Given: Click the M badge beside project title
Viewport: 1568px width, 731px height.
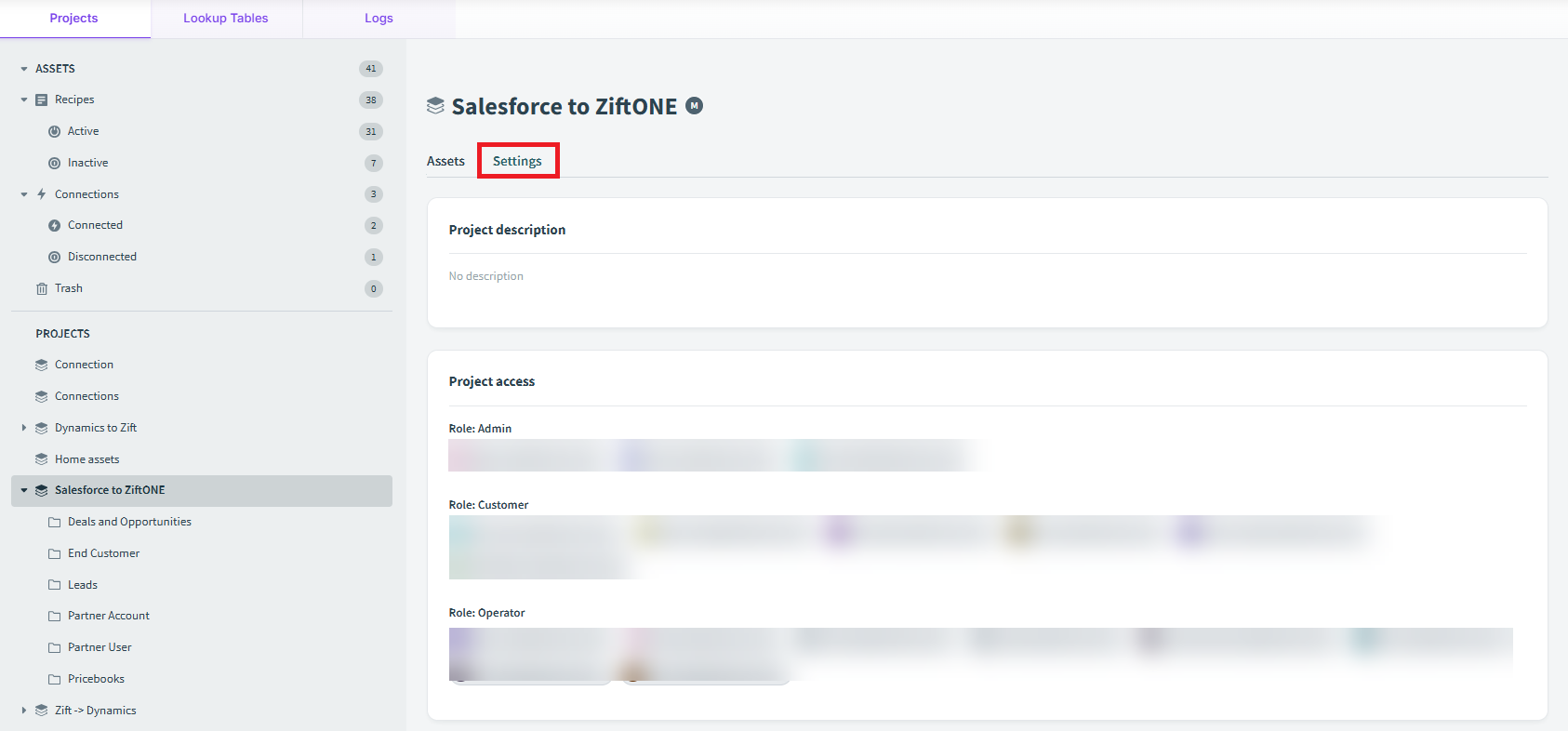Looking at the screenshot, I should pos(694,106).
